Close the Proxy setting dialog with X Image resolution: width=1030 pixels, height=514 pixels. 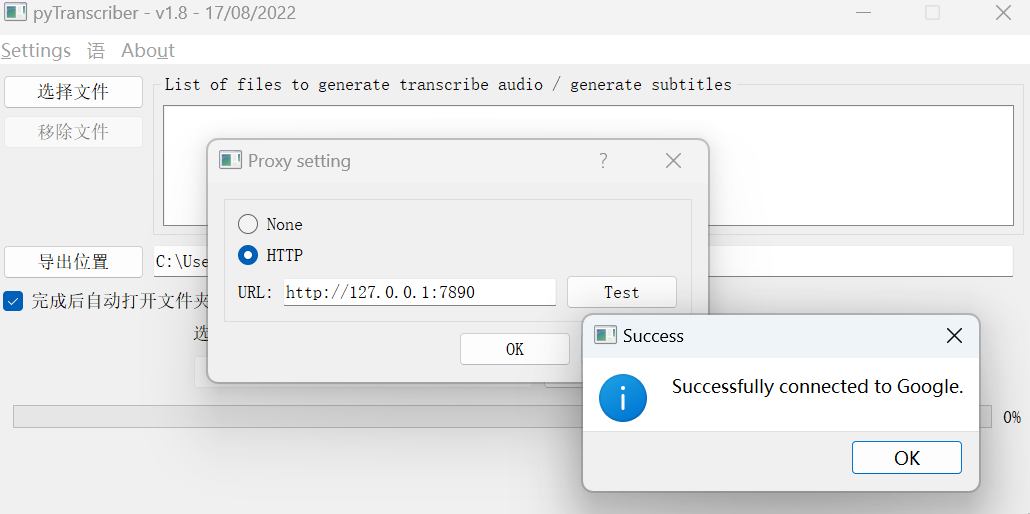pyautogui.click(x=673, y=161)
